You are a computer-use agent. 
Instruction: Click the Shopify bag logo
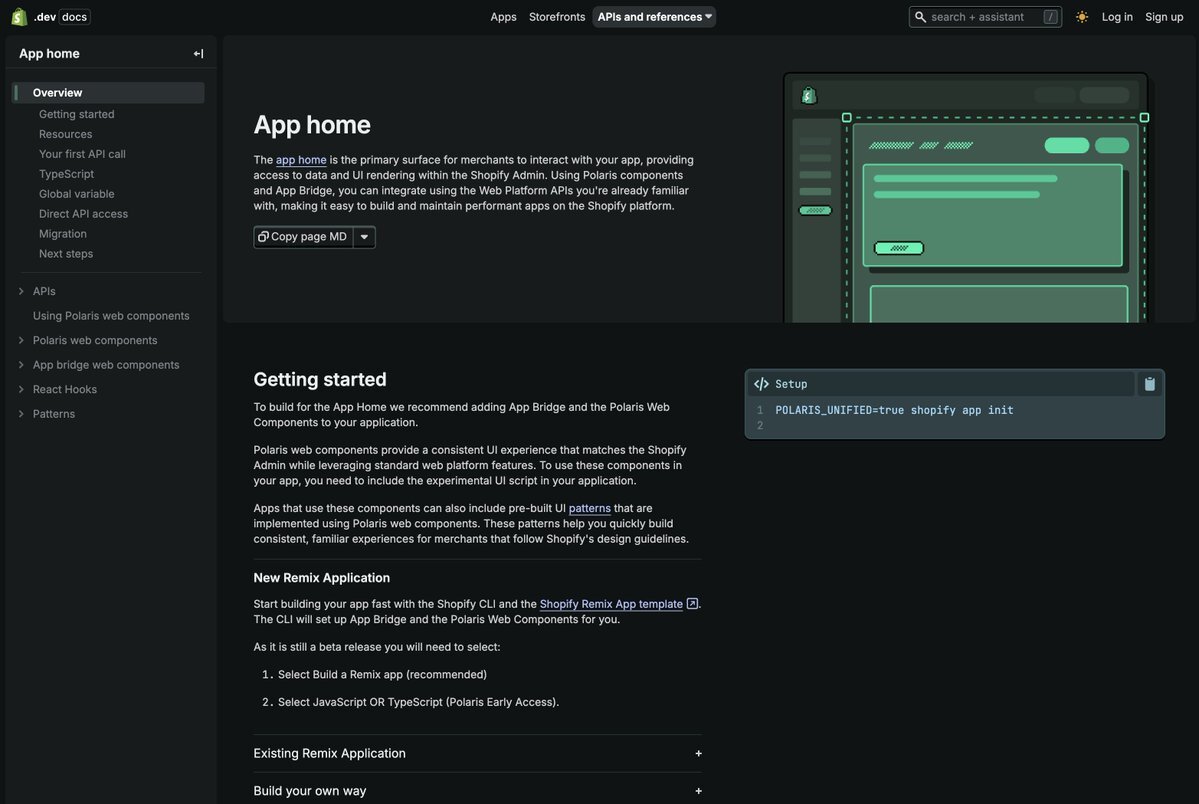[x=19, y=17]
